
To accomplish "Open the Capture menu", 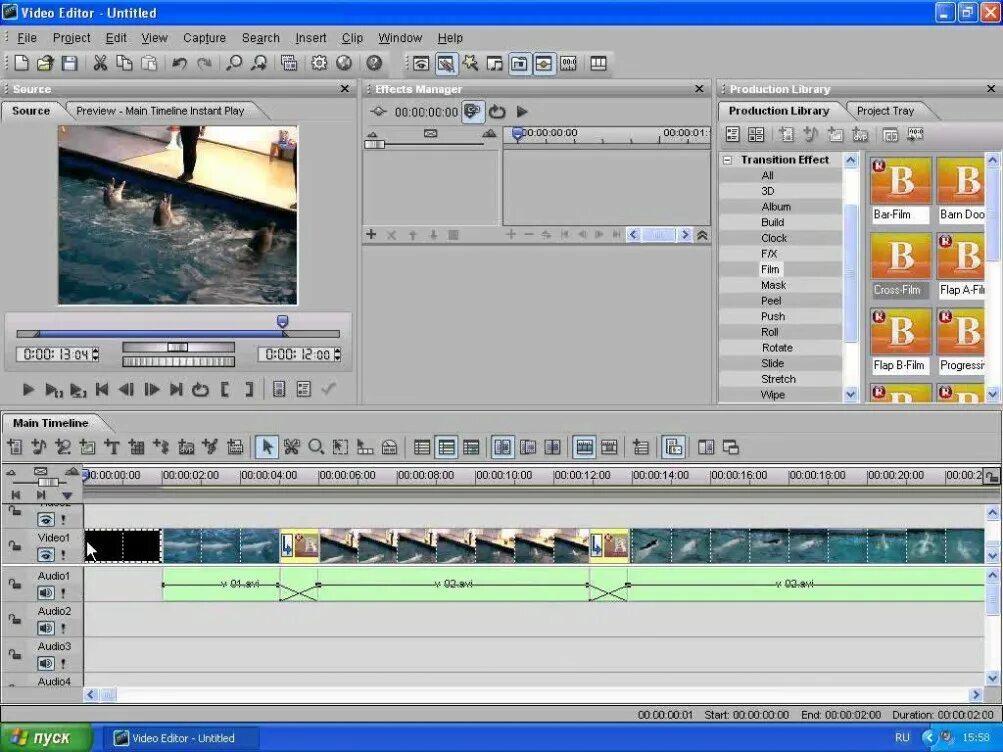I will (204, 38).
